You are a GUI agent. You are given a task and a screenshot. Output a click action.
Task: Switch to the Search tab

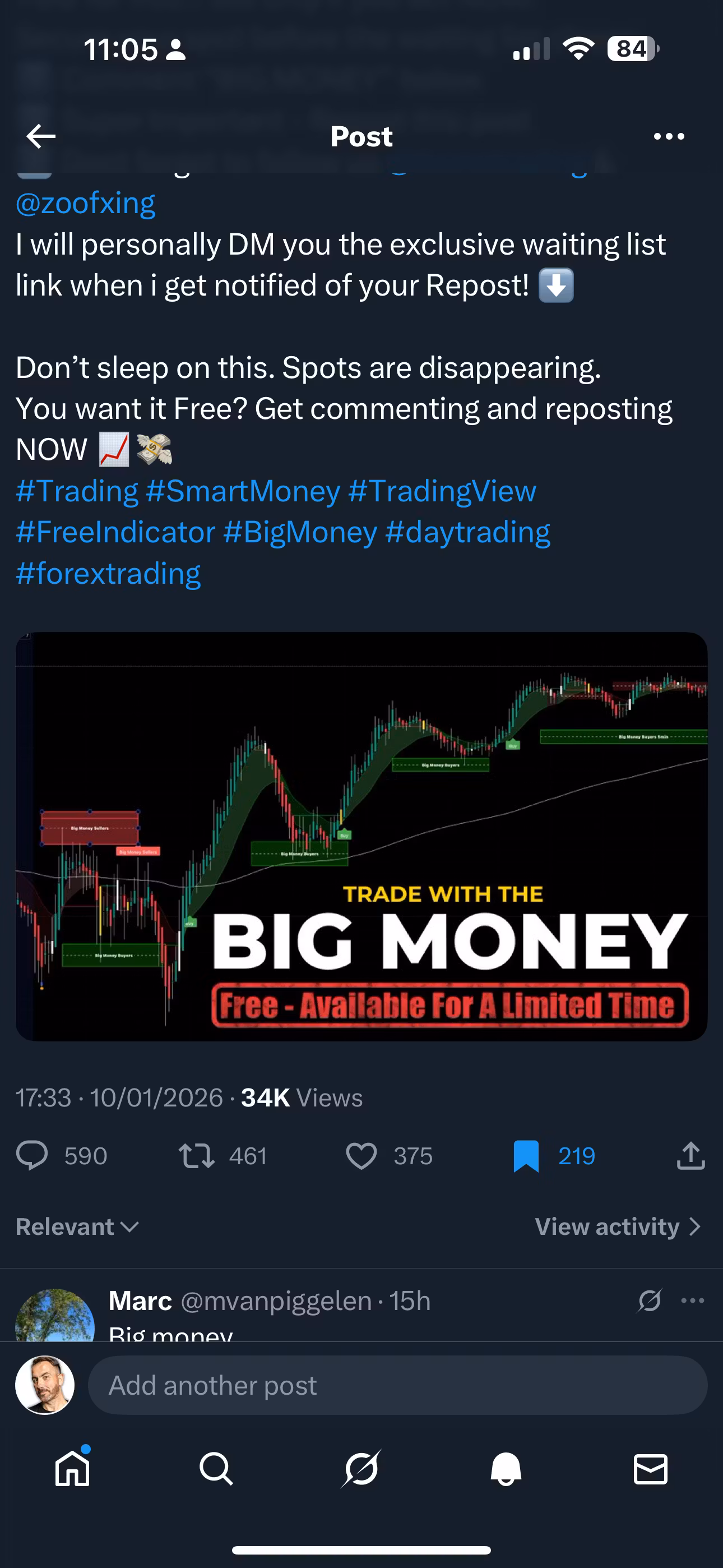point(216,1469)
